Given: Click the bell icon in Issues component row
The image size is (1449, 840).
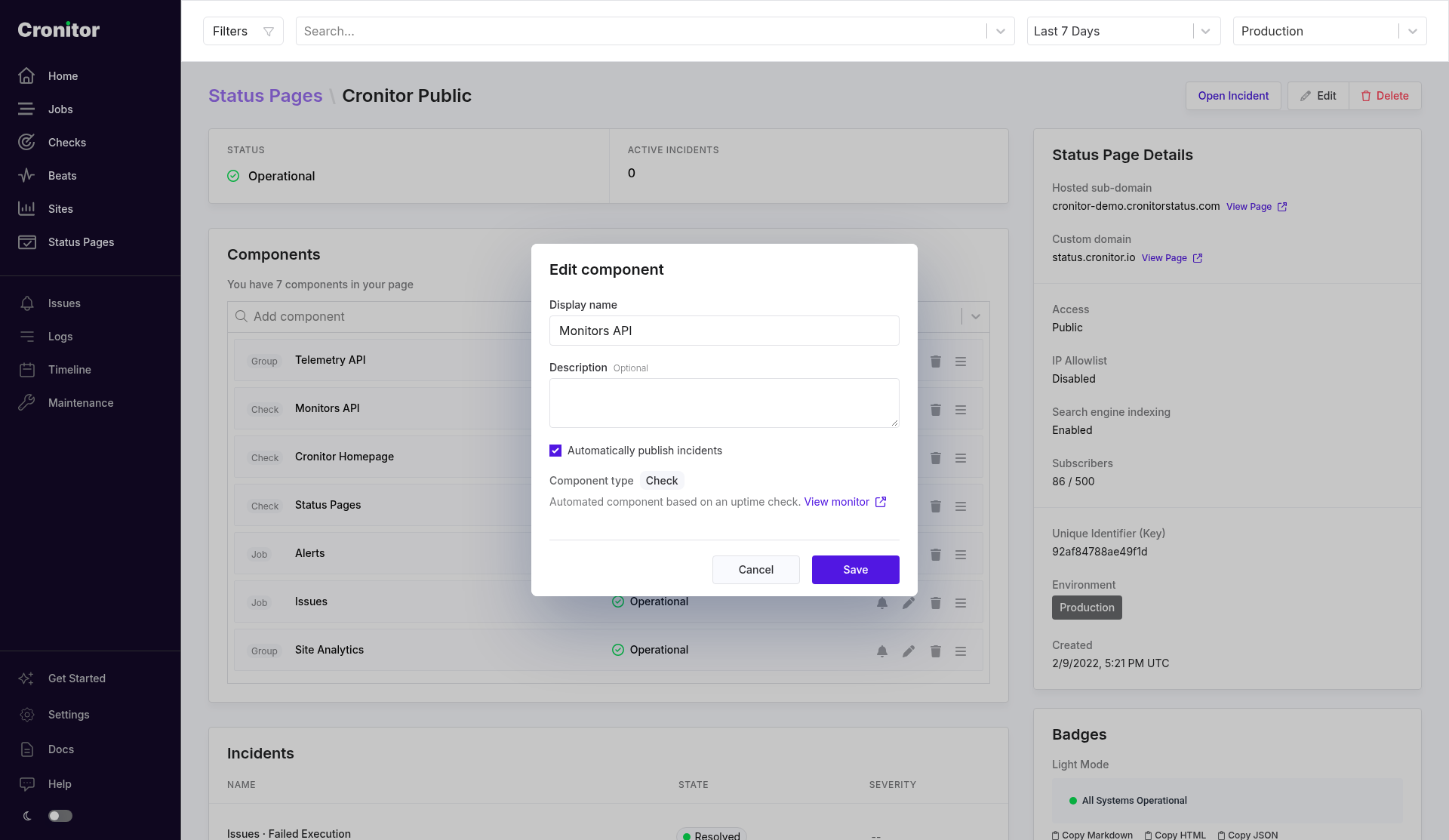Looking at the screenshot, I should click(x=882, y=603).
